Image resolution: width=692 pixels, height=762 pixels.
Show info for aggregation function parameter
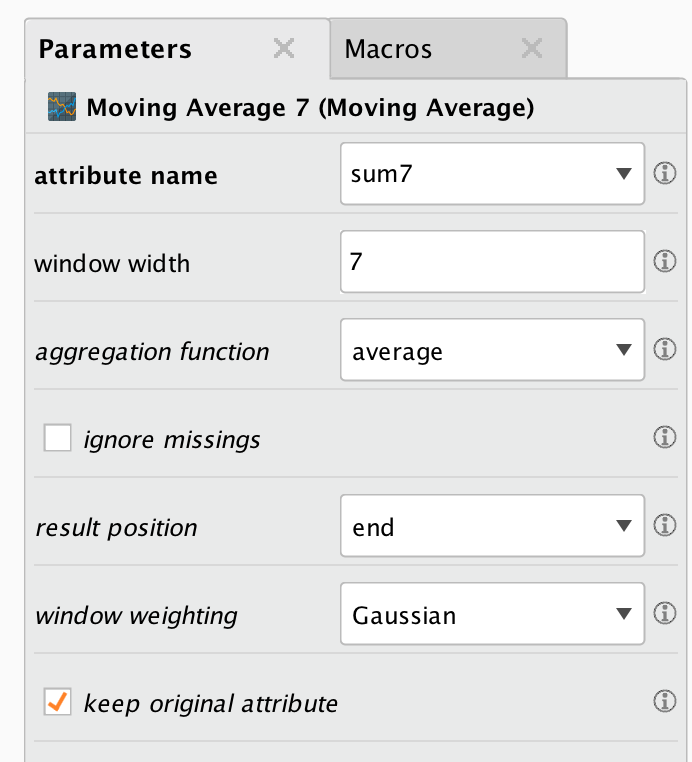664,349
